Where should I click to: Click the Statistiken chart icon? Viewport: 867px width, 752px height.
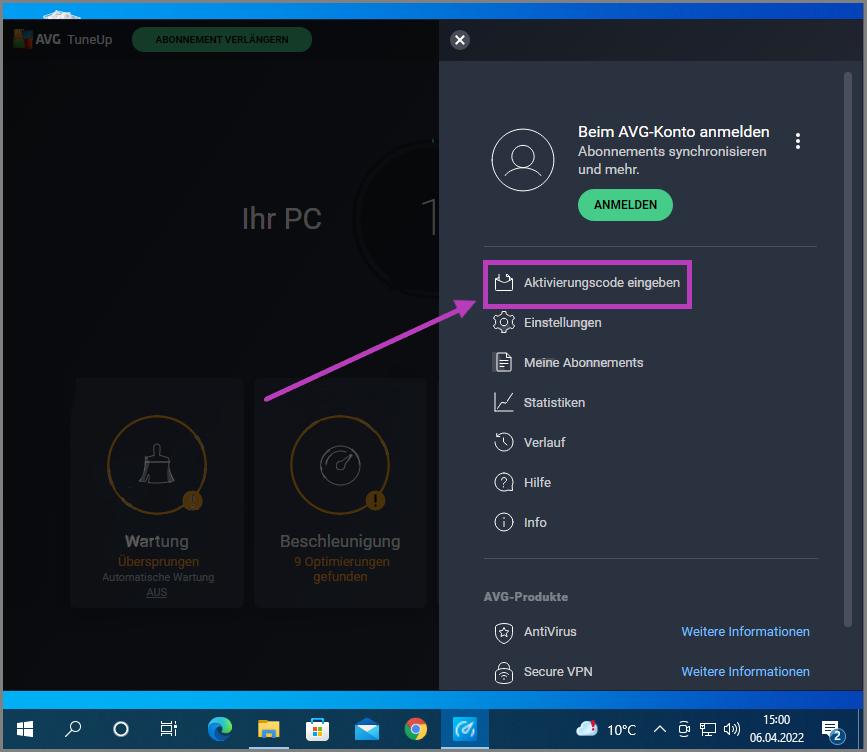pos(504,402)
